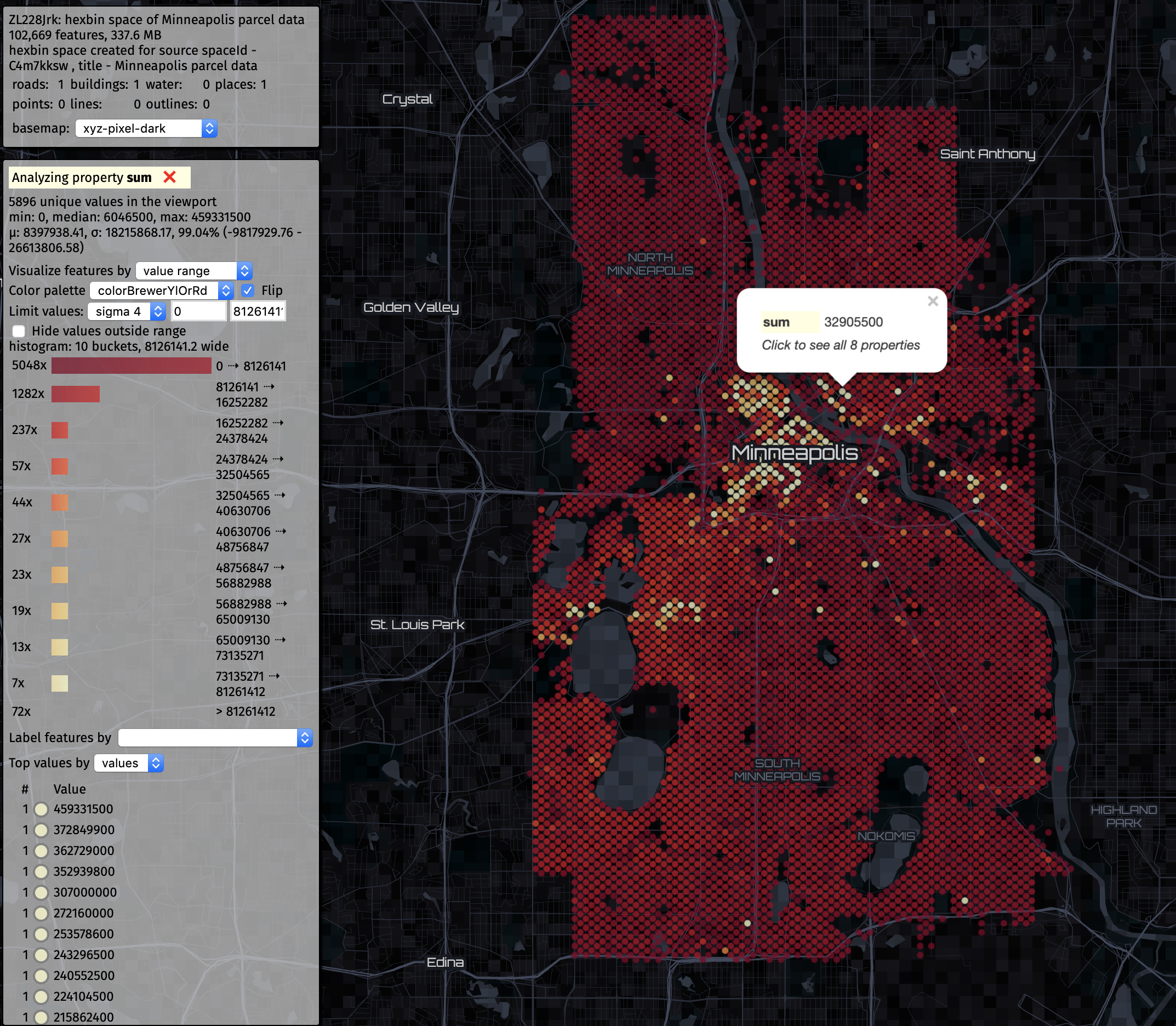Enable Hide values outside range
The height and width of the screenshot is (1026, 1176).
(x=19, y=331)
